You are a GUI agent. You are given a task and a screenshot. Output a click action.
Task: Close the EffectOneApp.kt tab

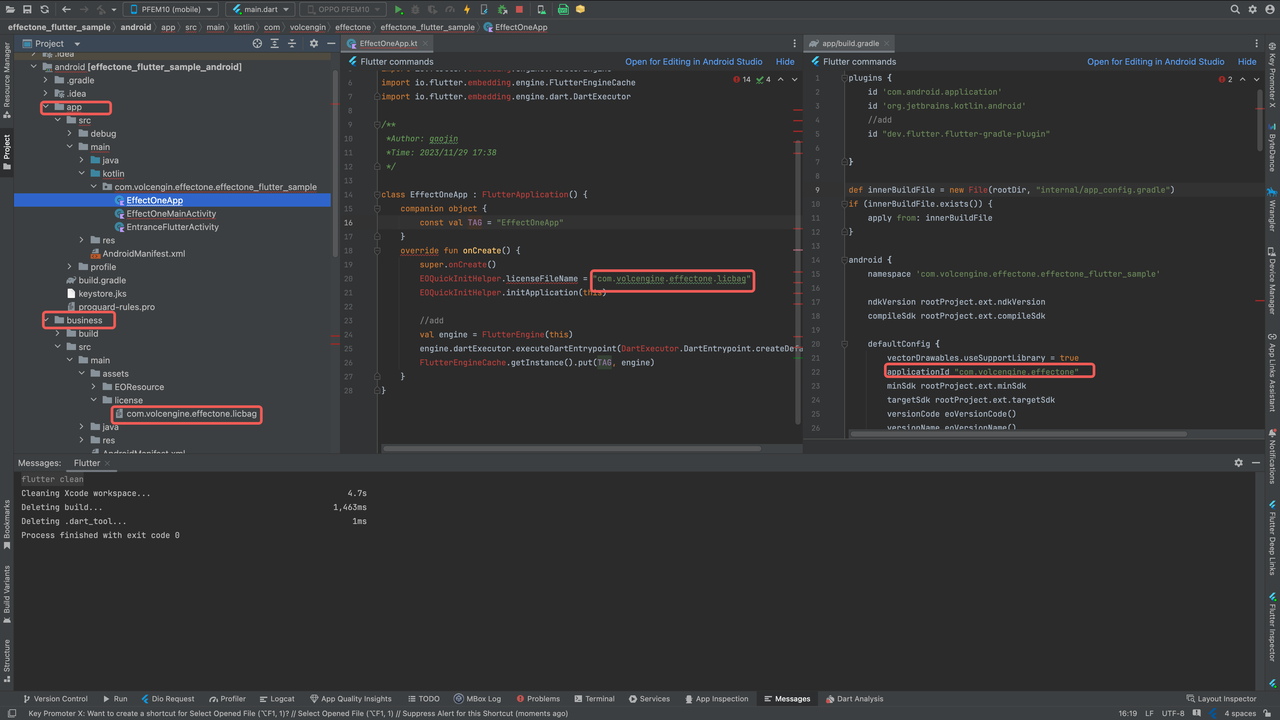(x=425, y=43)
